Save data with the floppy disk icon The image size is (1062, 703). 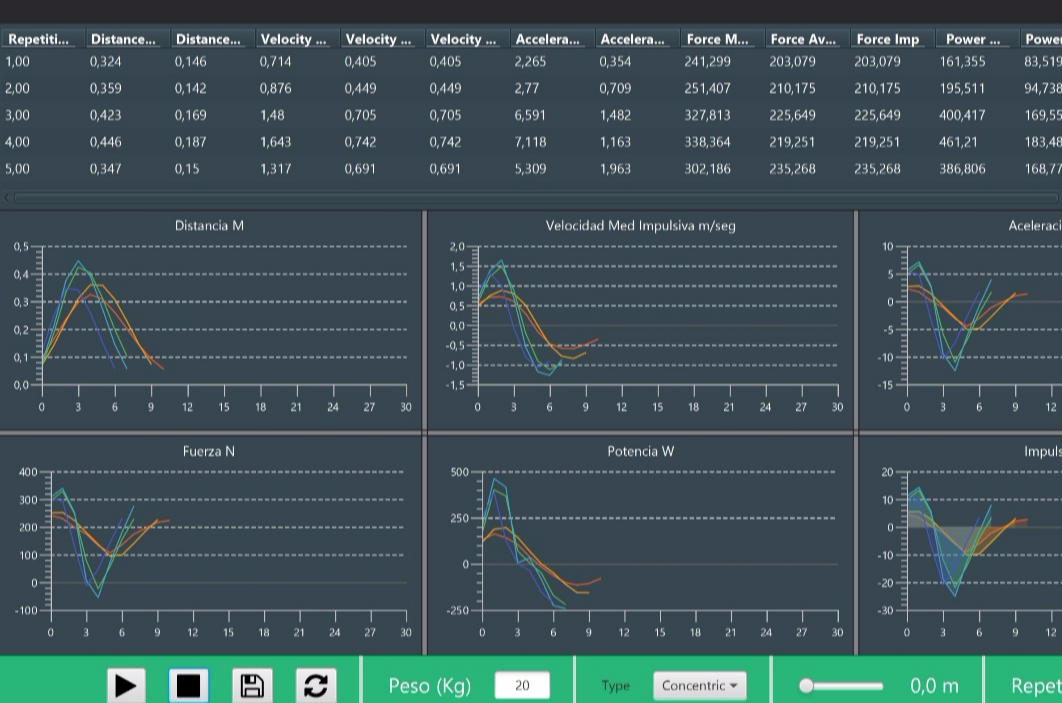252,685
